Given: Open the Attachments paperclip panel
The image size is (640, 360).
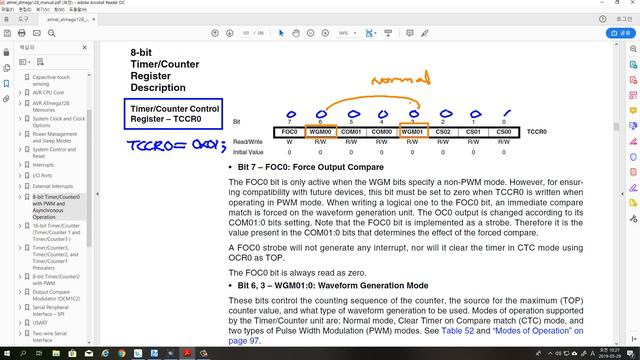Looking at the screenshot, I should coord(6,99).
